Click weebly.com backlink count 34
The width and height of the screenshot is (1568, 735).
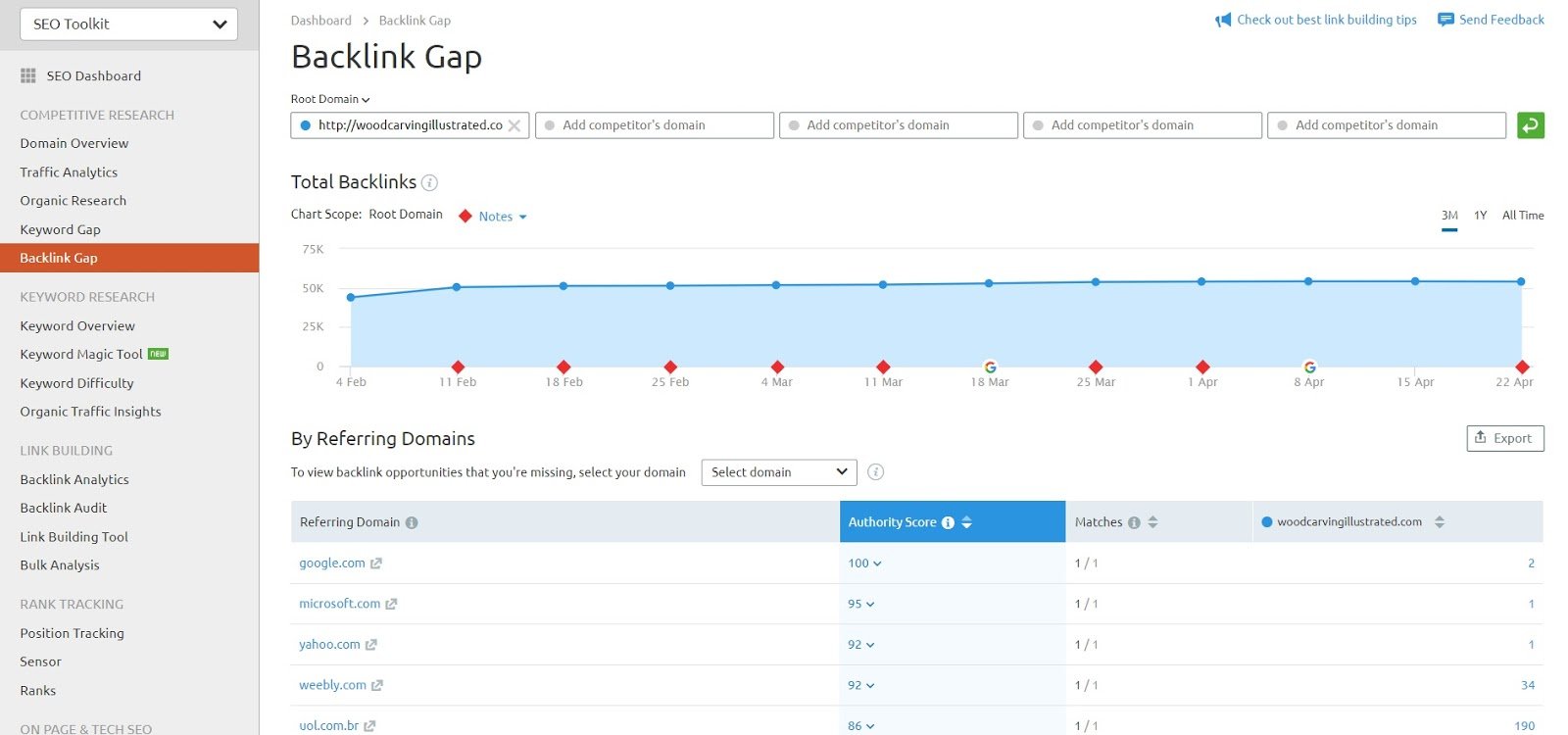click(x=1528, y=685)
